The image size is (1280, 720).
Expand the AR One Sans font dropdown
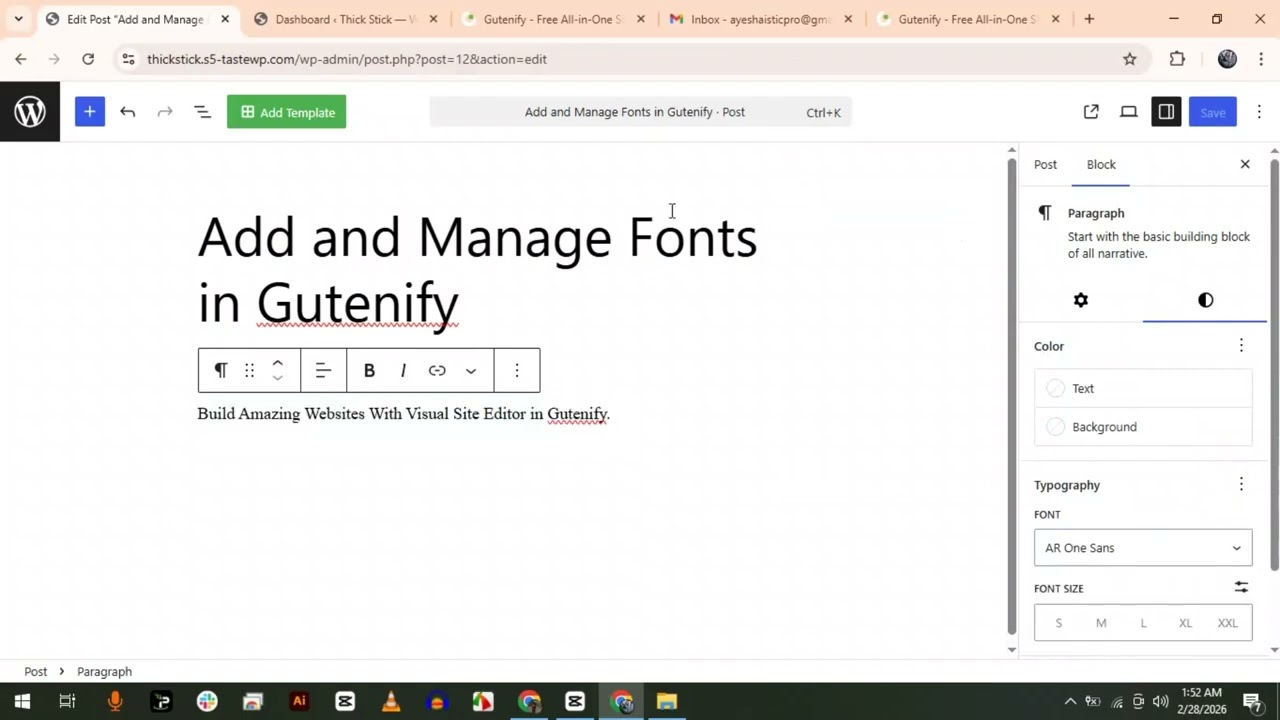pos(1143,548)
